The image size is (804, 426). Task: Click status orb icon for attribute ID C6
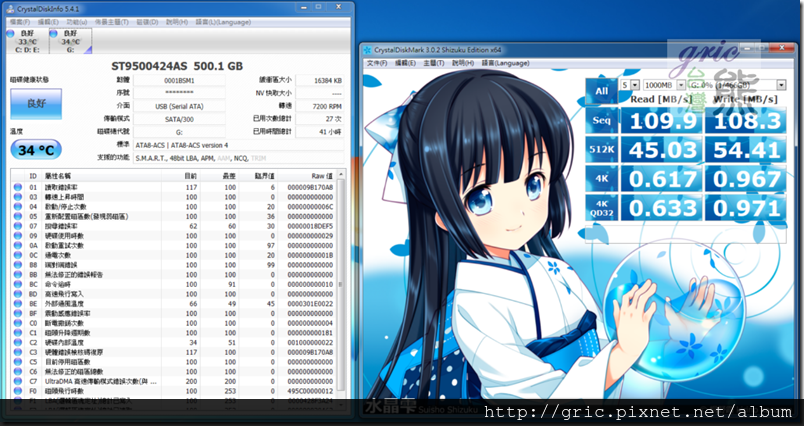18,372
